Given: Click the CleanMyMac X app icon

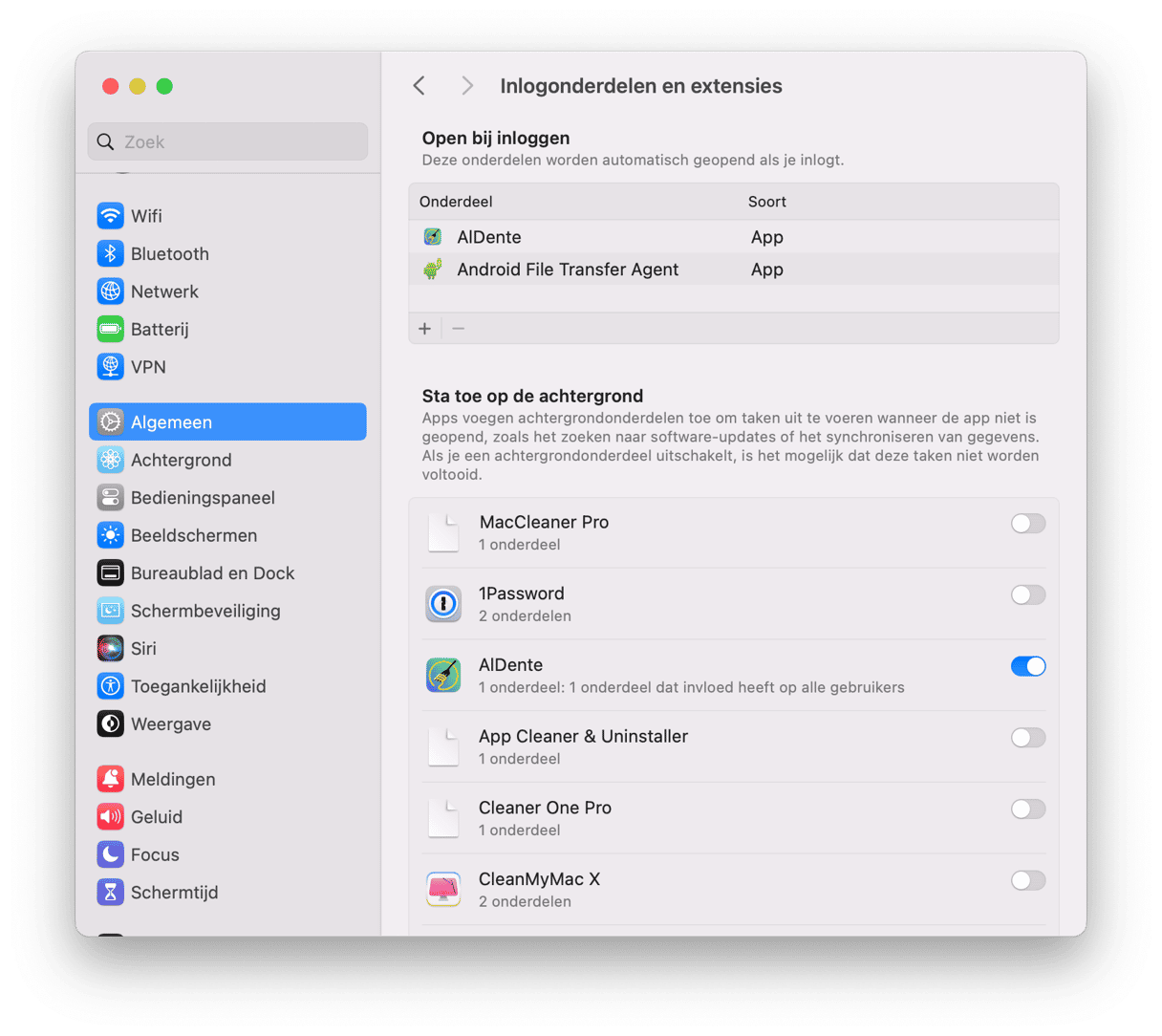Looking at the screenshot, I should pyautogui.click(x=443, y=889).
